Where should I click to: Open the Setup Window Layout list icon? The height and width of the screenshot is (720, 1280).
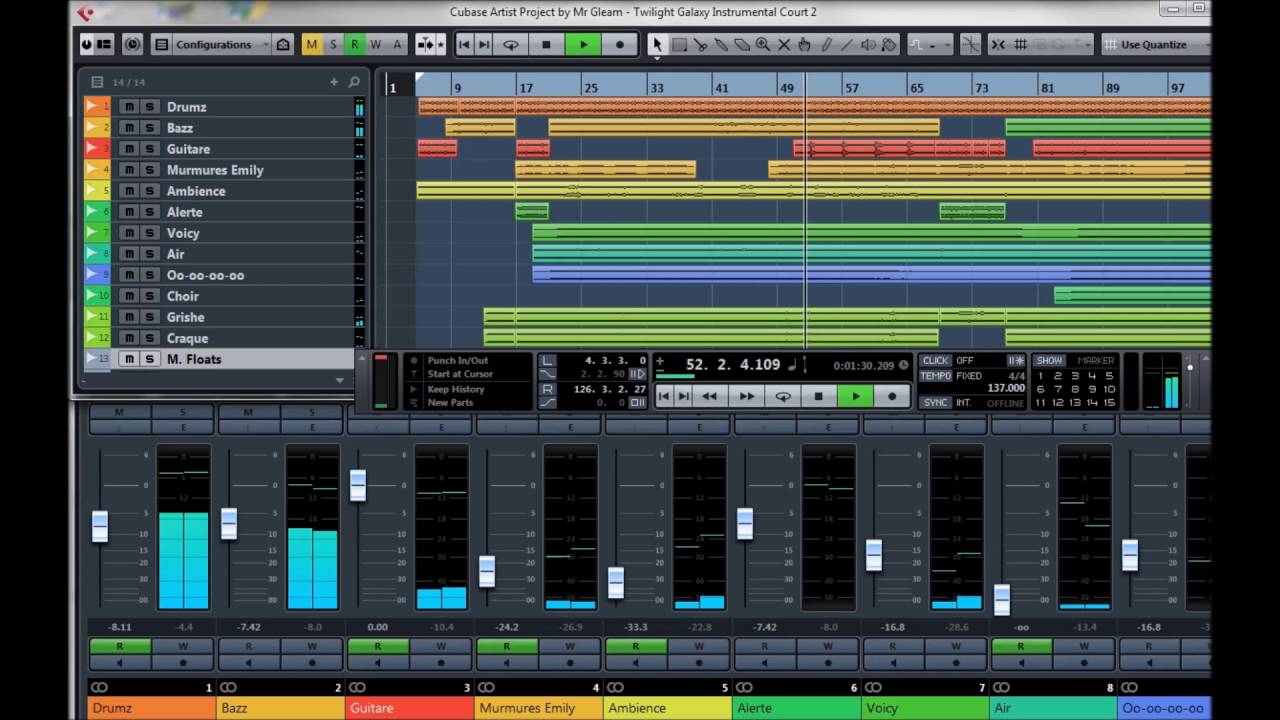(x=161, y=44)
